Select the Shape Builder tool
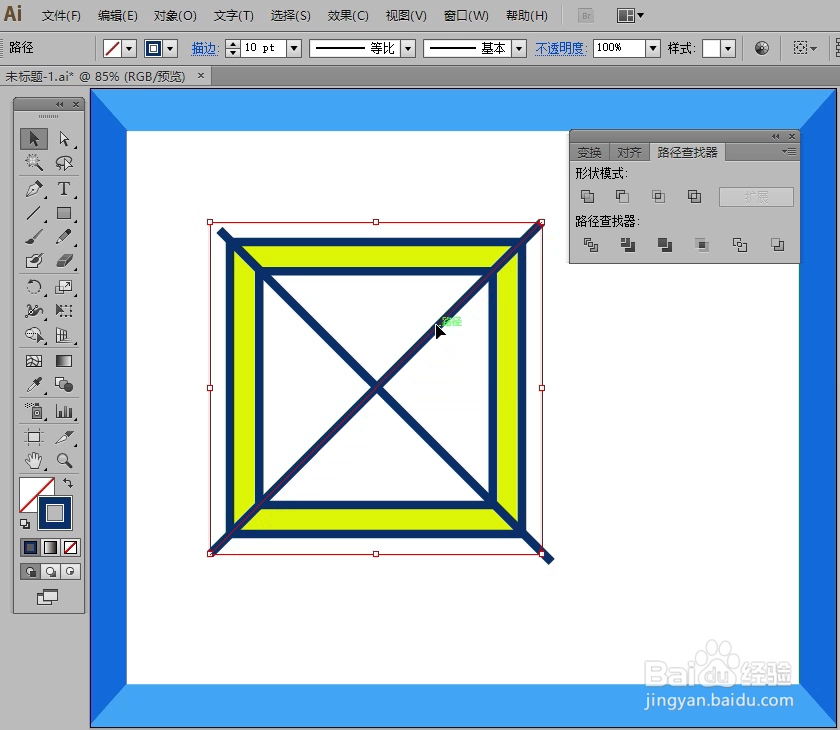Viewport: 840px width, 730px height. (x=34, y=335)
